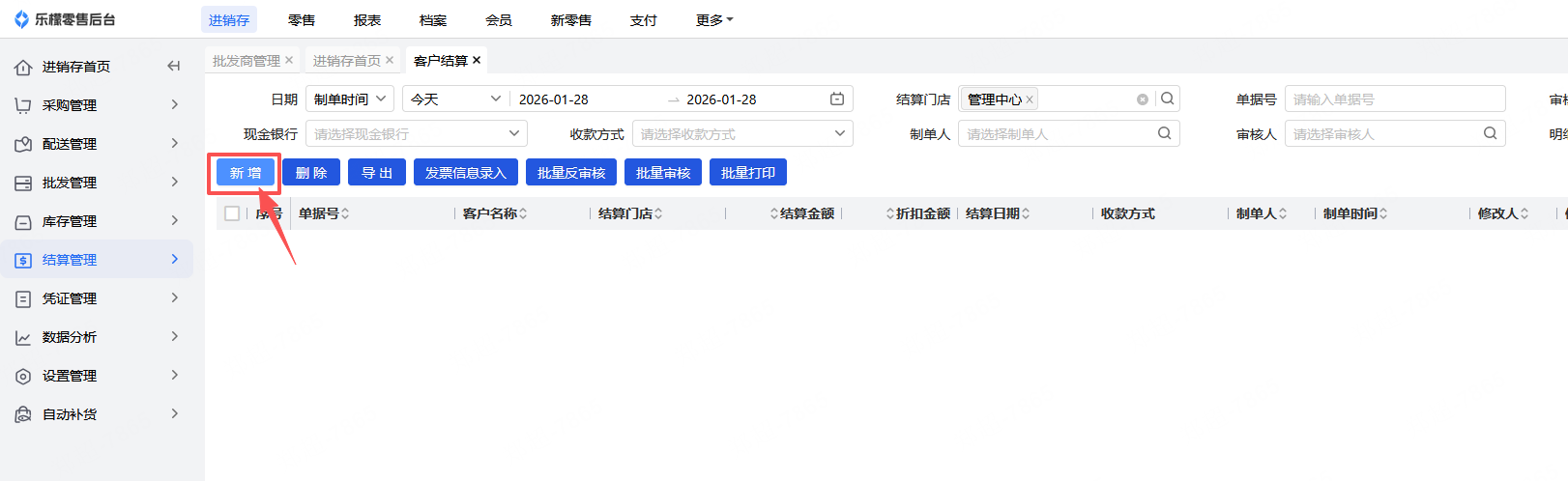The image size is (1568, 481).
Task: Click the 批量打印 button
Action: point(748,173)
